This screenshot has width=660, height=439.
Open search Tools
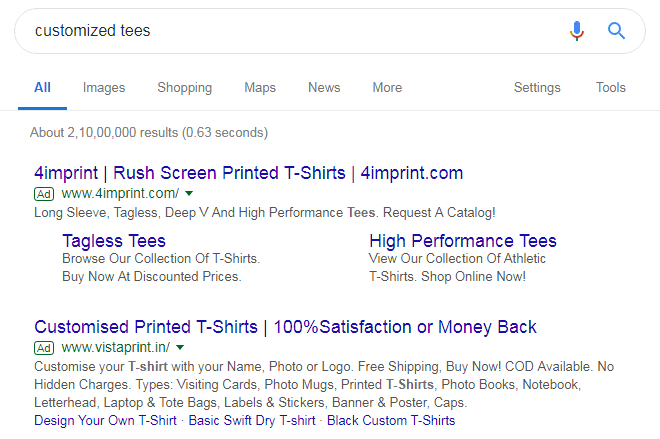pyautogui.click(x=611, y=88)
